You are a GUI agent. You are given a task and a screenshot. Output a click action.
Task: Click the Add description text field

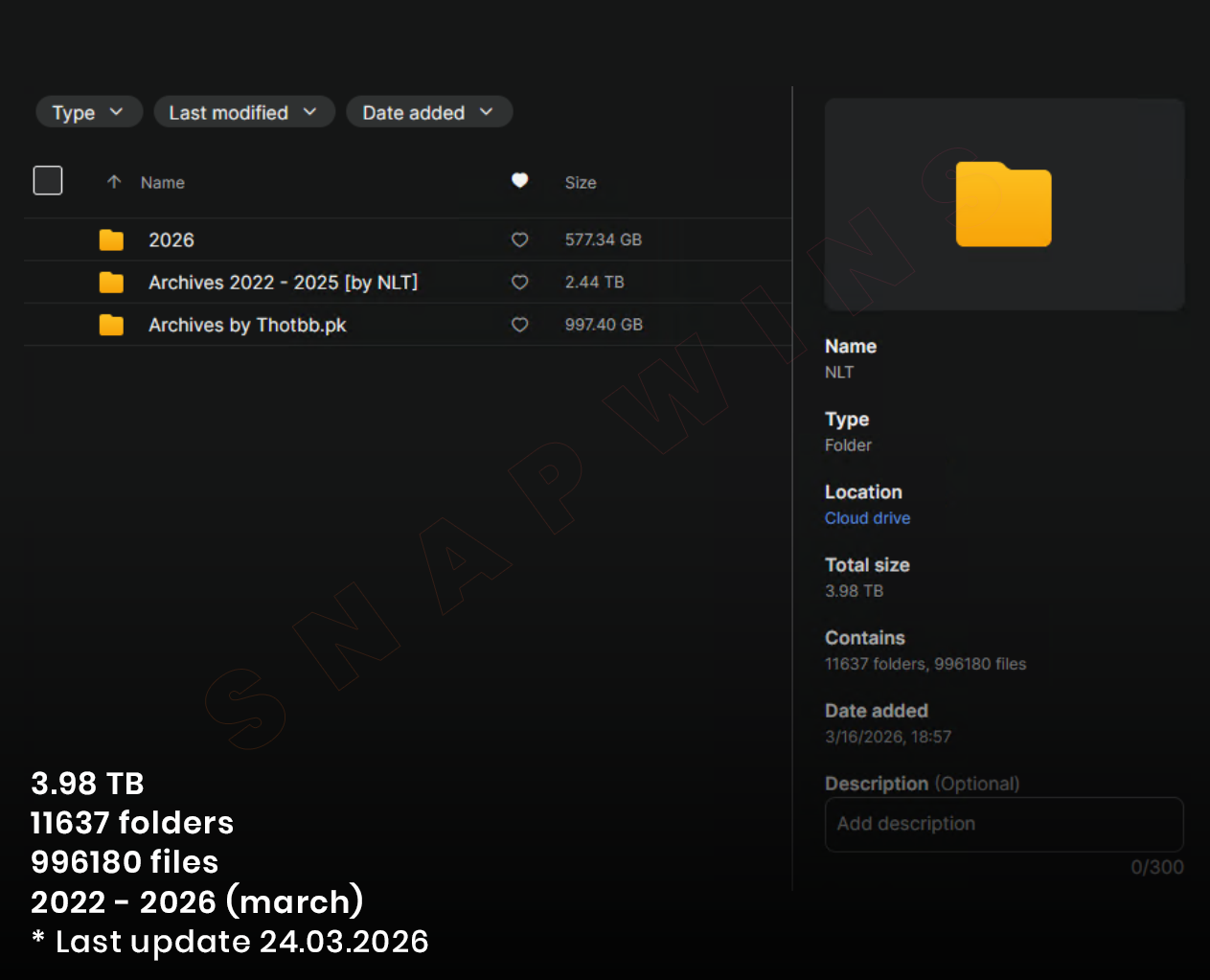[x=1003, y=824]
